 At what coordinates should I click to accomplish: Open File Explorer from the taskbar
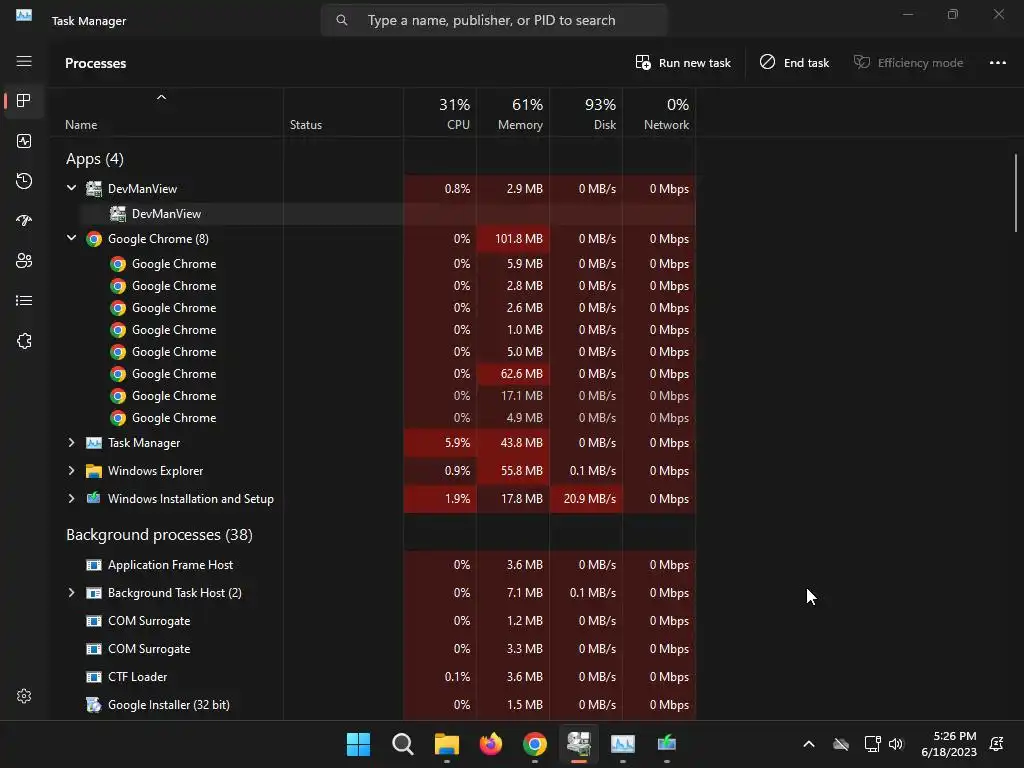coord(447,744)
